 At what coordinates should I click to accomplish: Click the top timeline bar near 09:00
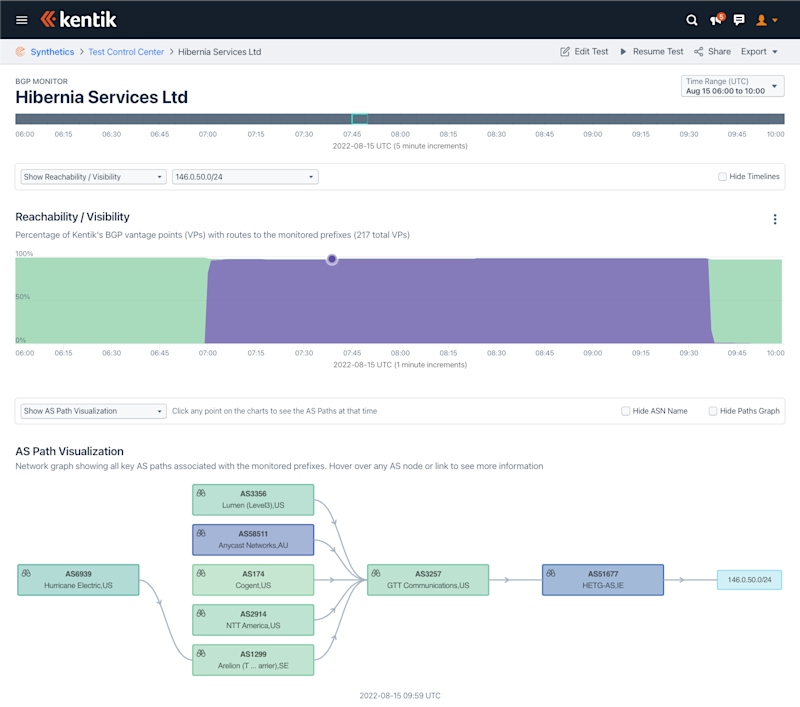tap(593, 119)
